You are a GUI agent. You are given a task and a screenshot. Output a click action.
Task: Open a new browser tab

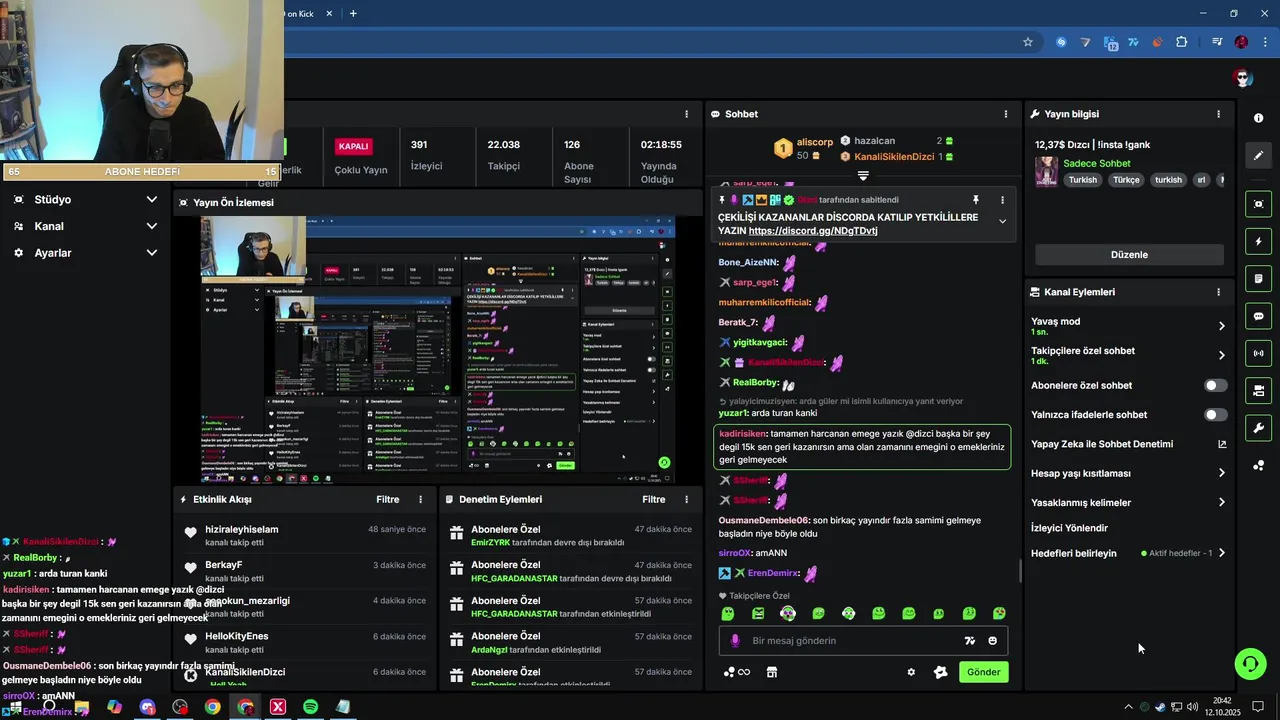353,13
